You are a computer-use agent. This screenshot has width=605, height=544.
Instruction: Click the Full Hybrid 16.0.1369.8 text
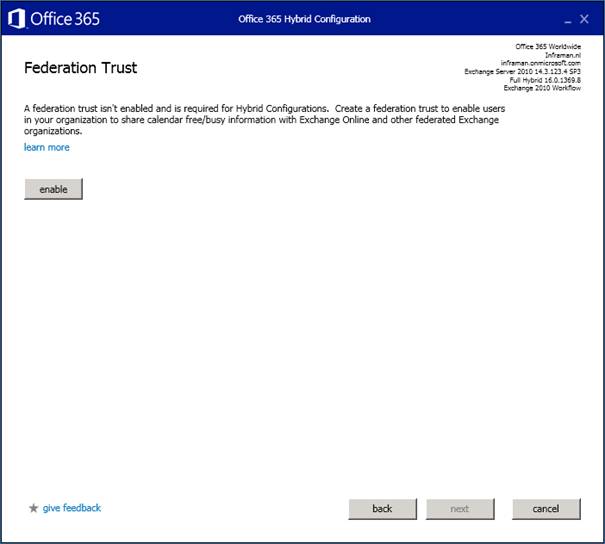(545, 79)
